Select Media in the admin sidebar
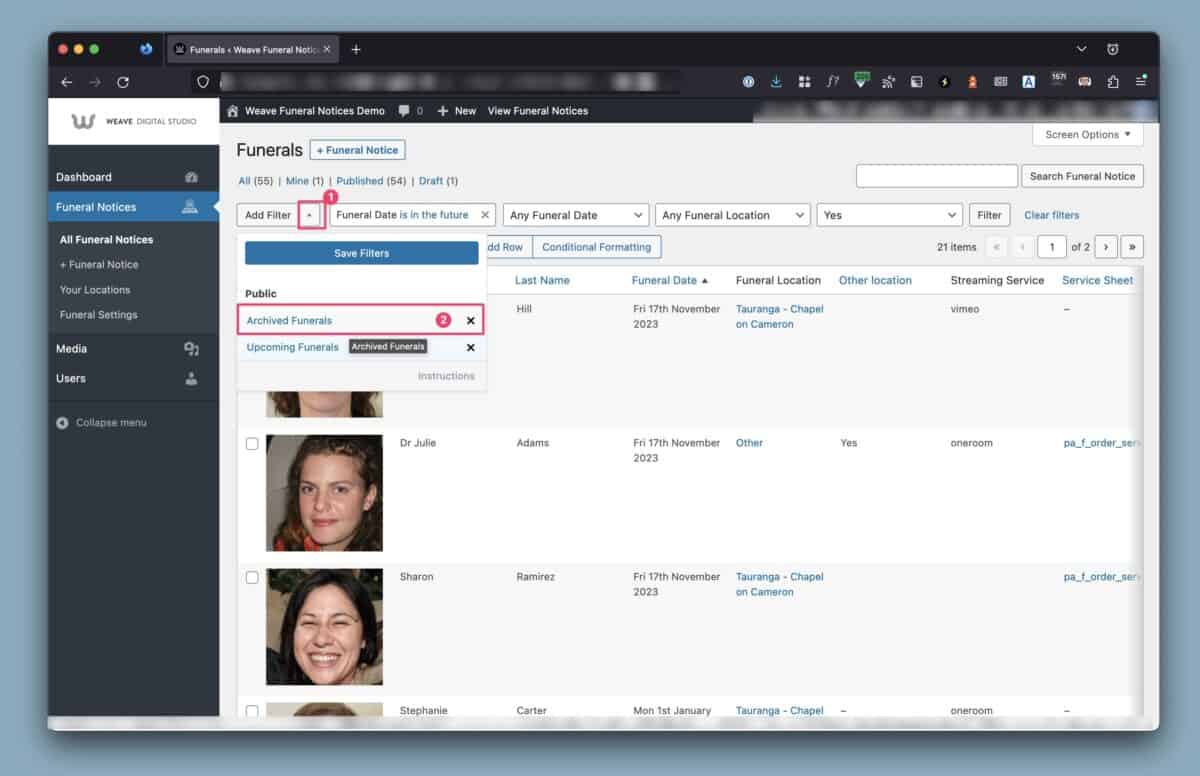1200x776 pixels. (71, 349)
